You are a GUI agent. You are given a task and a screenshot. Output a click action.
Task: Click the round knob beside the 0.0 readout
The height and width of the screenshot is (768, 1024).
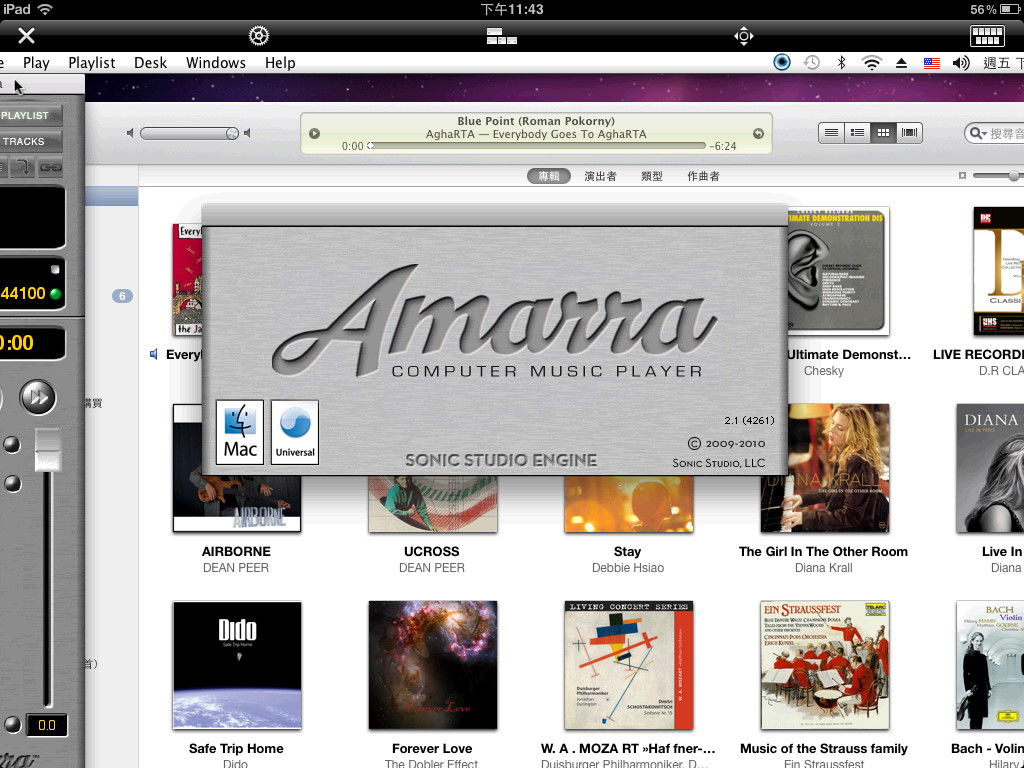coord(12,725)
